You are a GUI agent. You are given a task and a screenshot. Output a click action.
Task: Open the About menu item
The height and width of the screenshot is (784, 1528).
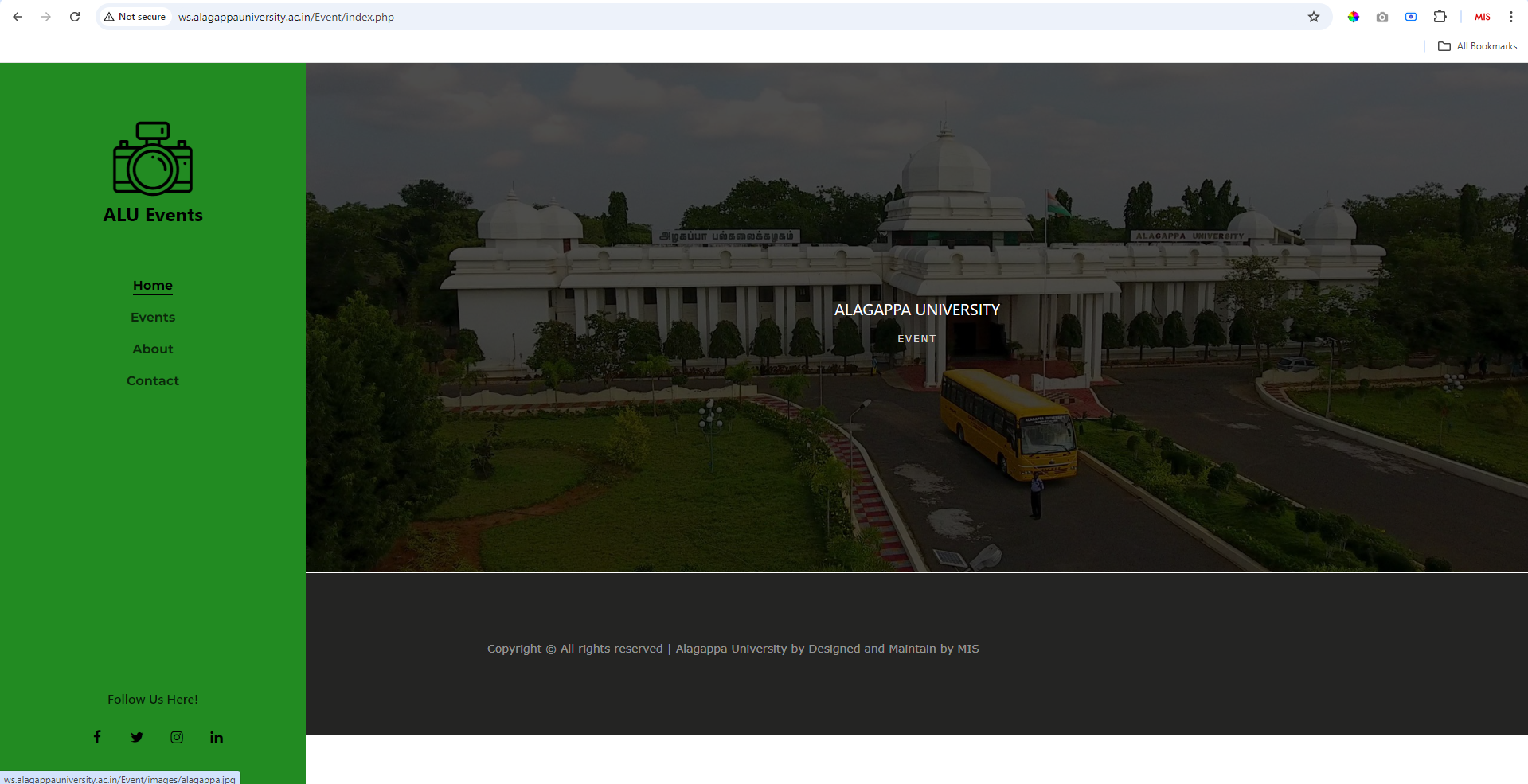point(153,349)
